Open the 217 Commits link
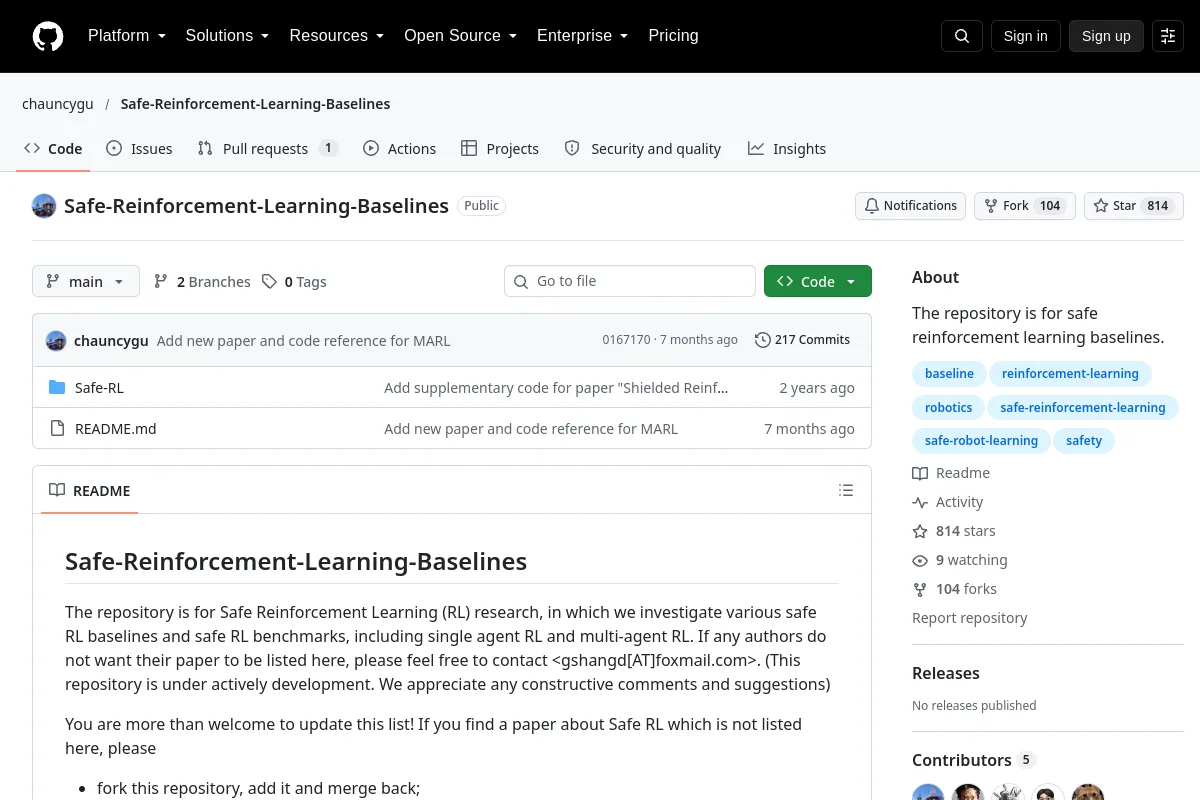This screenshot has width=1200, height=800. [x=803, y=340]
